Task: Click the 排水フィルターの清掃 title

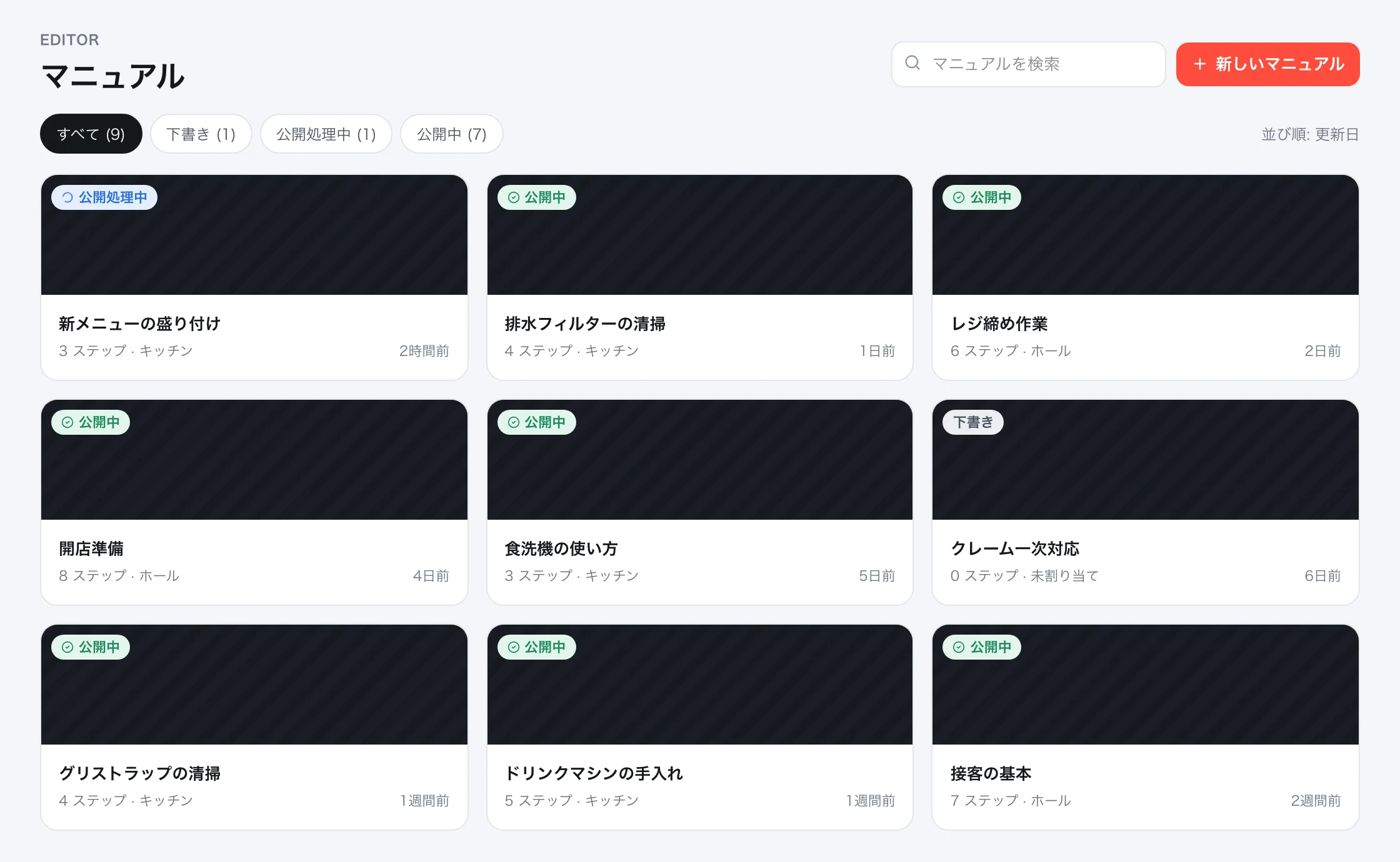Action: (585, 324)
